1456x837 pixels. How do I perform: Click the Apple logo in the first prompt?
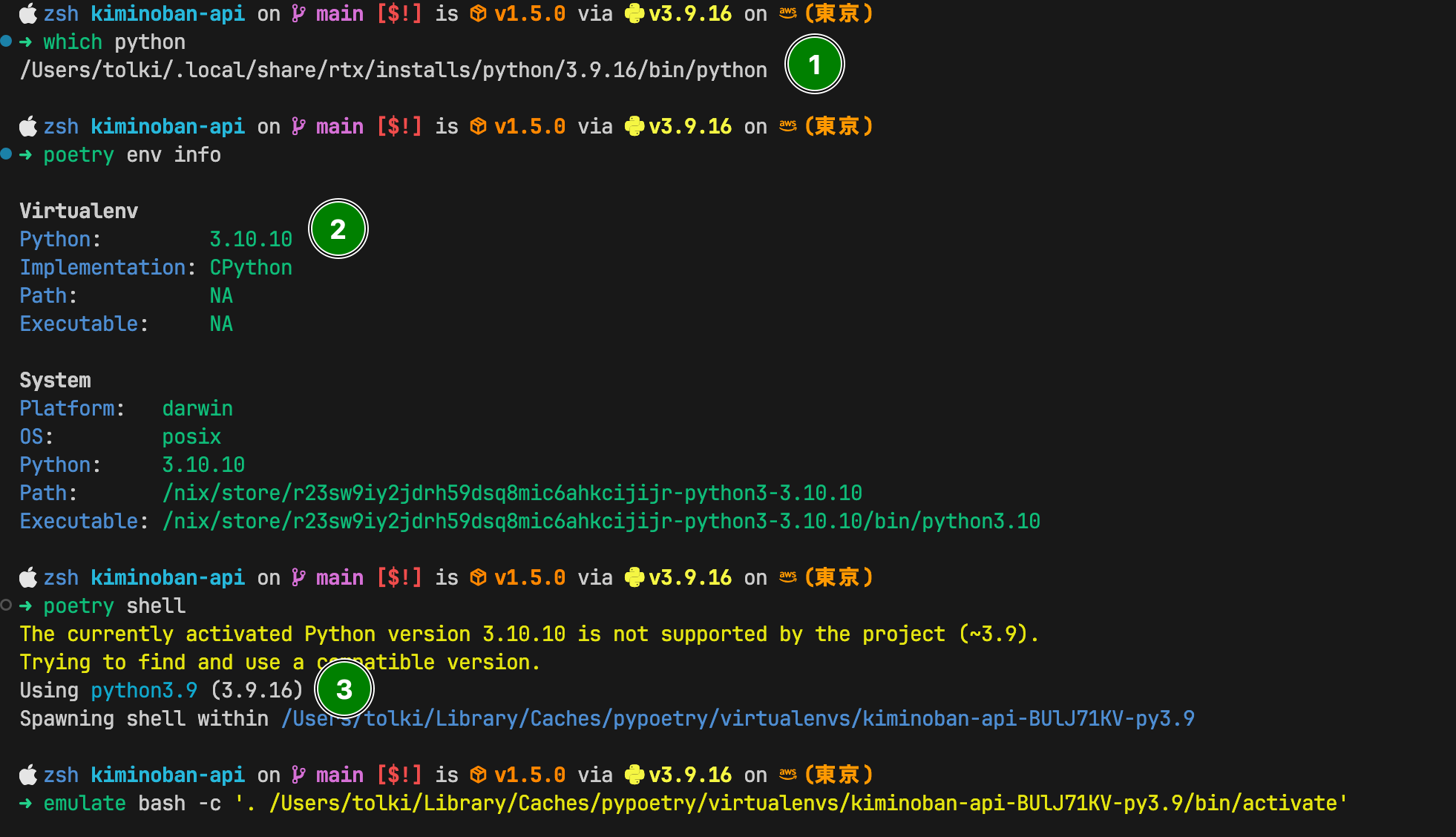pyautogui.click(x=27, y=13)
